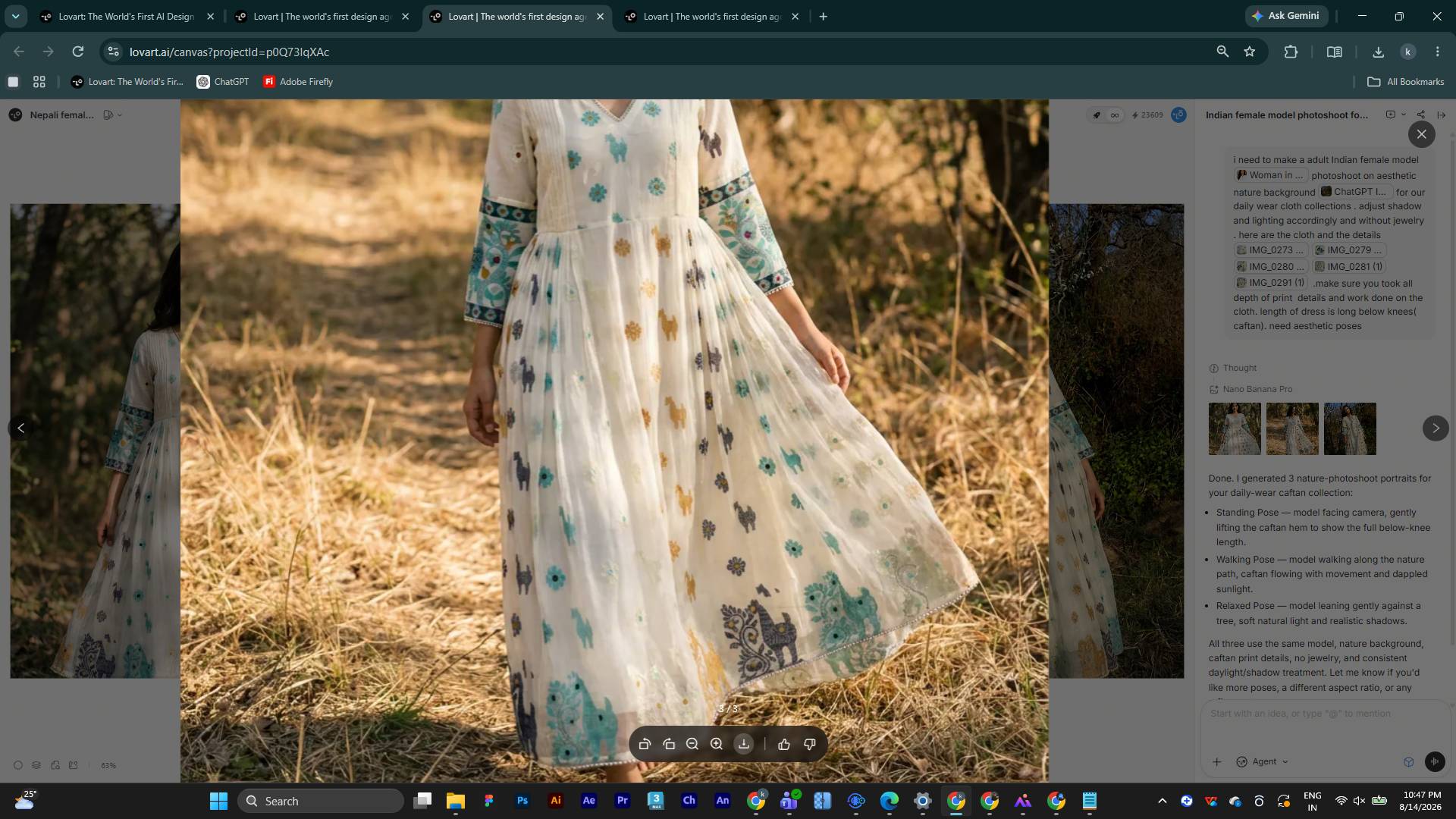Open Photoshop from the taskbar
1456x819 pixels.
click(522, 801)
